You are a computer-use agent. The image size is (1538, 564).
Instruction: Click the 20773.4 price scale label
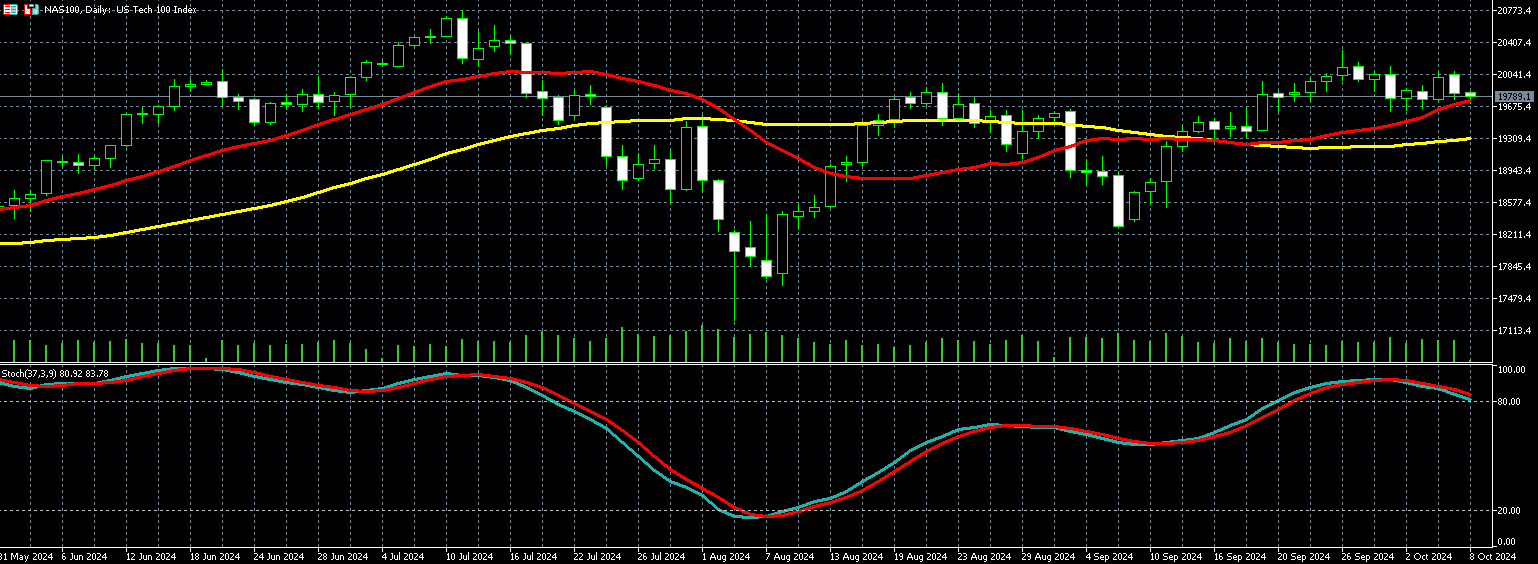tap(1515, 11)
